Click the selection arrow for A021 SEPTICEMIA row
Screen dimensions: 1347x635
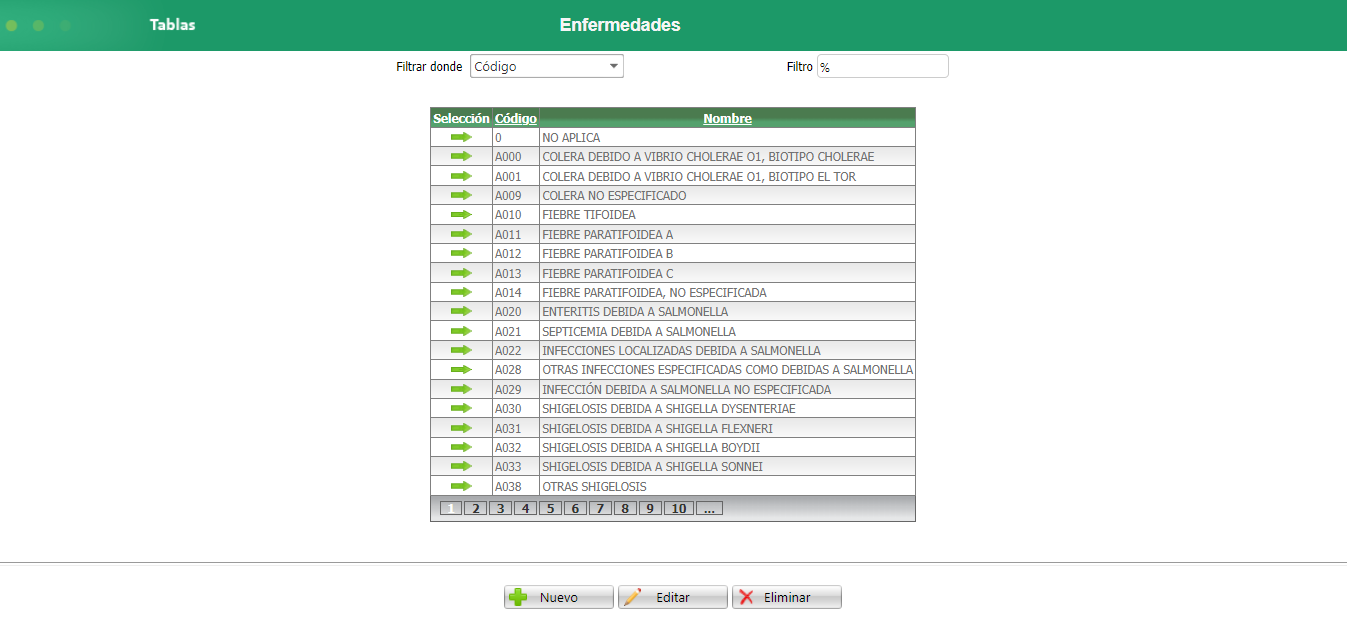(459, 330)
